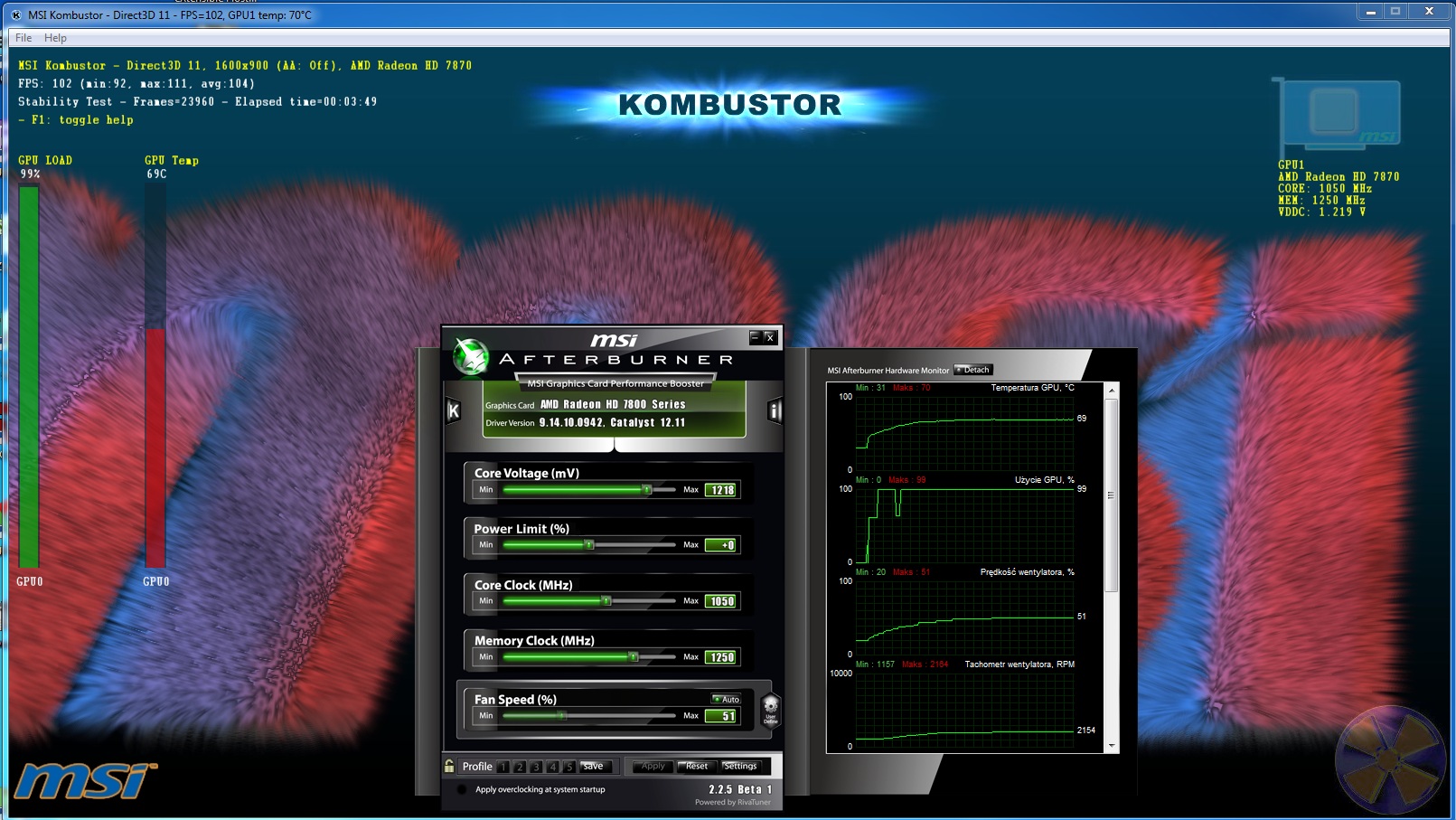
Task: Click the 'CORE: 1050 MHz' readout
Action: 1325,188
